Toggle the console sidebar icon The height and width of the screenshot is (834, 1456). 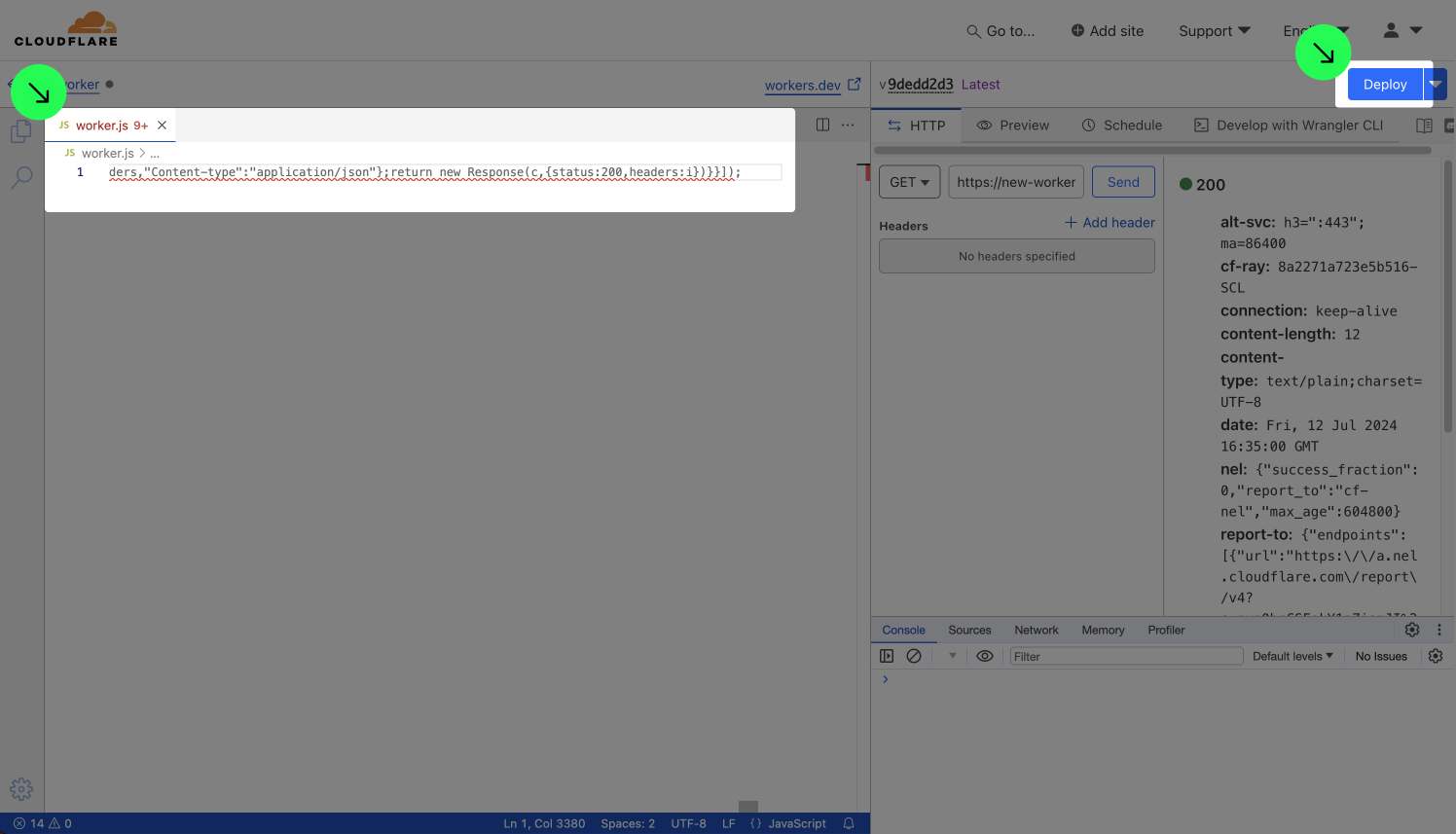tap(887, 656)
